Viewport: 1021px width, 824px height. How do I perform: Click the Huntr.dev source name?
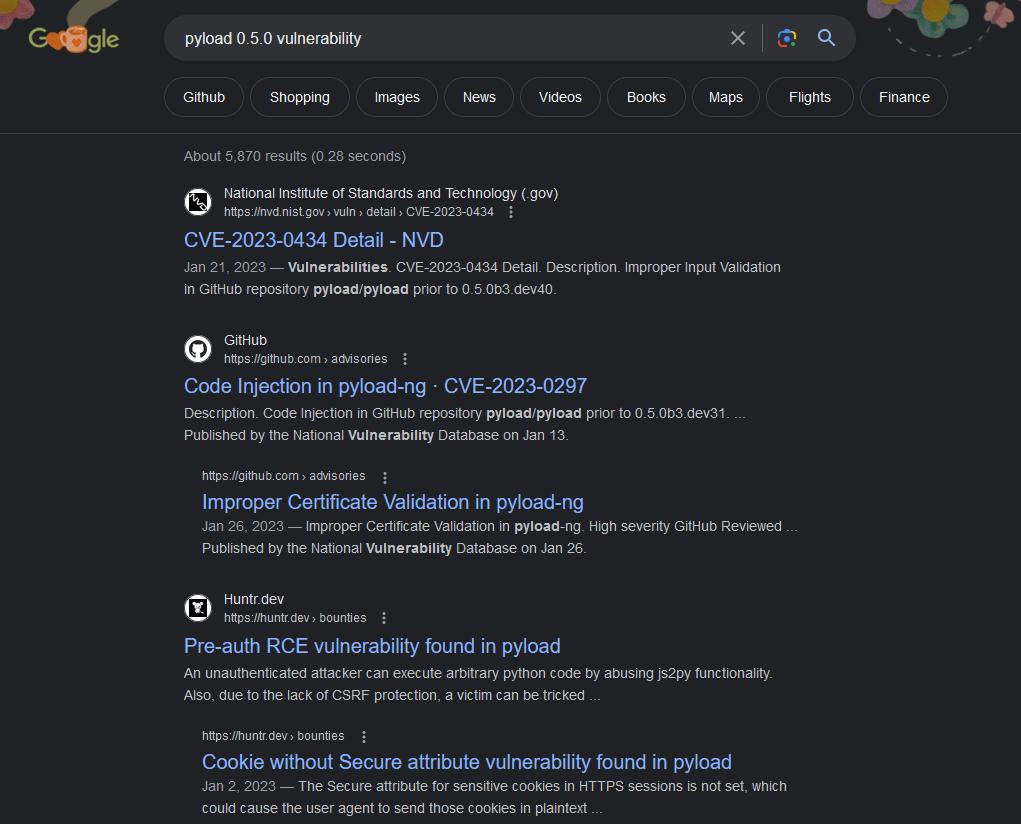click(x=254, y=599)
